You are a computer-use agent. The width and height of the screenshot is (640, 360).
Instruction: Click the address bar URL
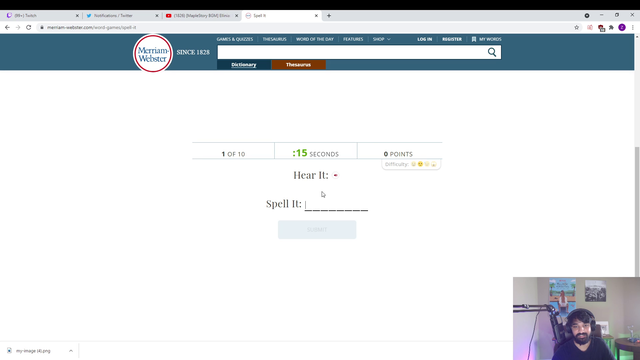tap(91, 27)
